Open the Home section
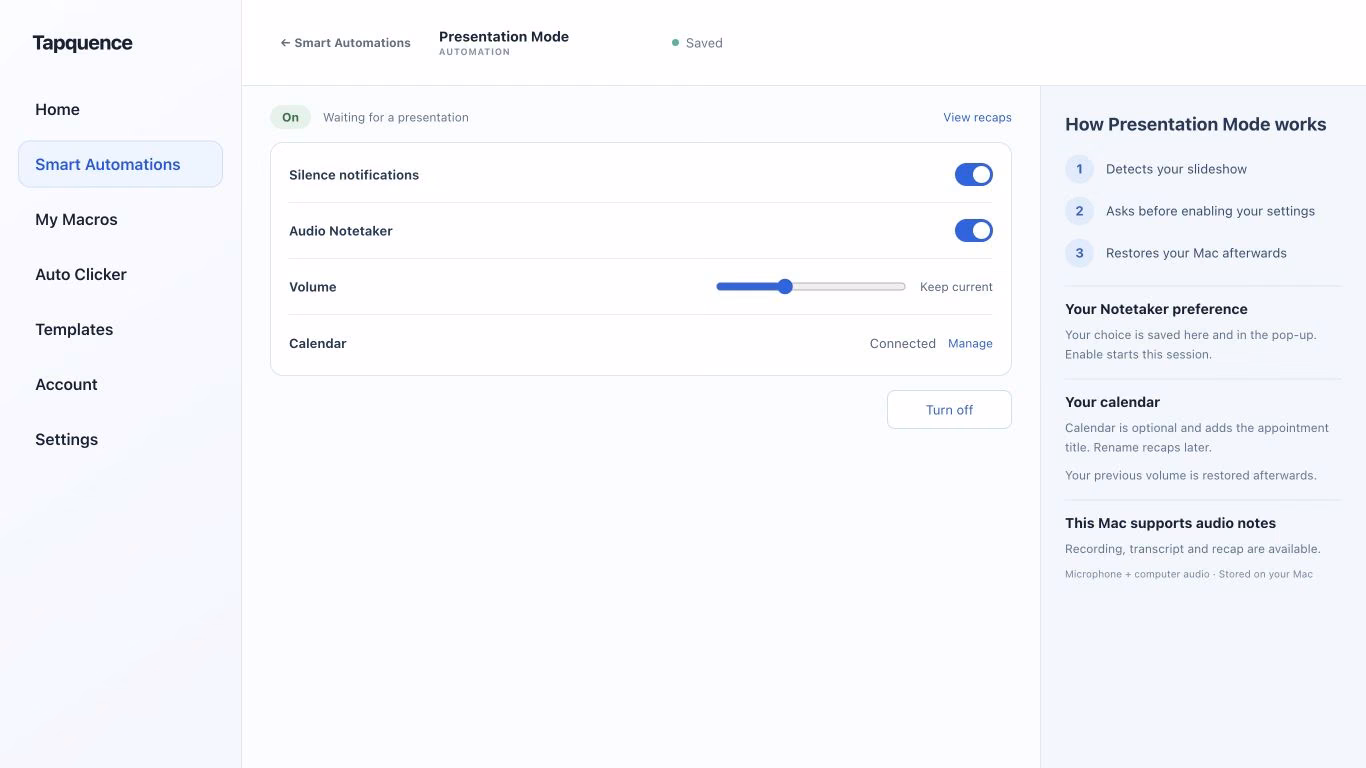 pyautogui.click(x=120, y=109)
